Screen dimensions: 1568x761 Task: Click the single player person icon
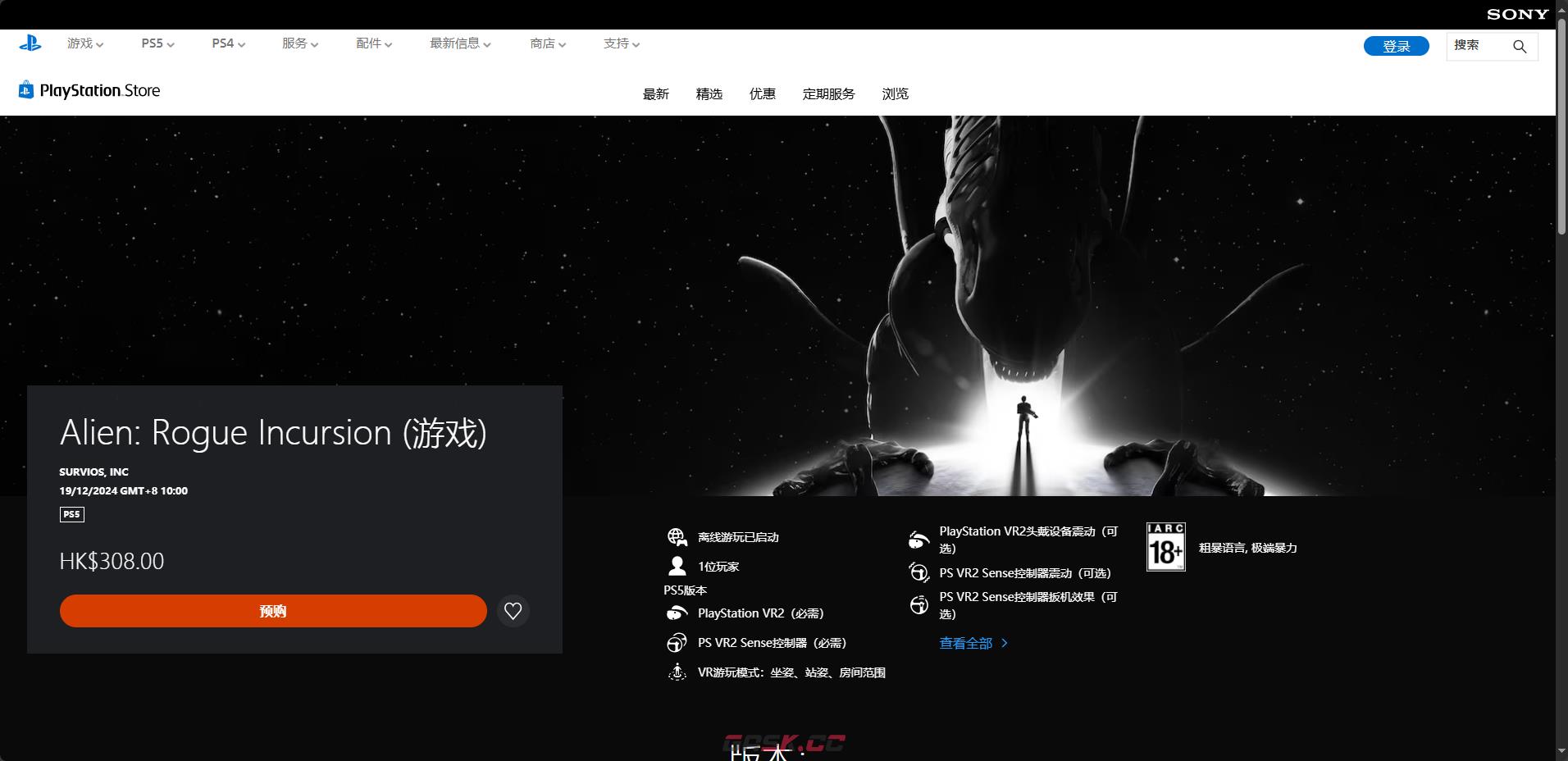tap(677, 567)
